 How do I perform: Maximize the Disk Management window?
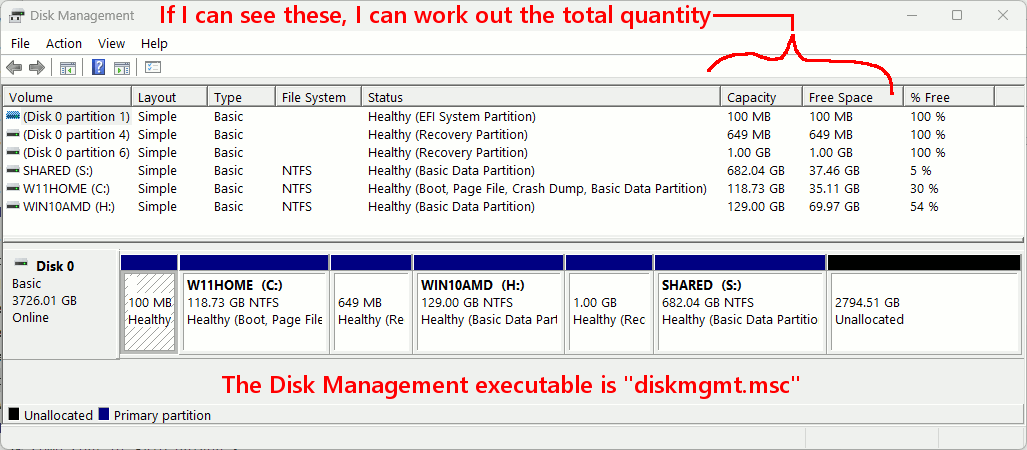[x=957, y=15]
